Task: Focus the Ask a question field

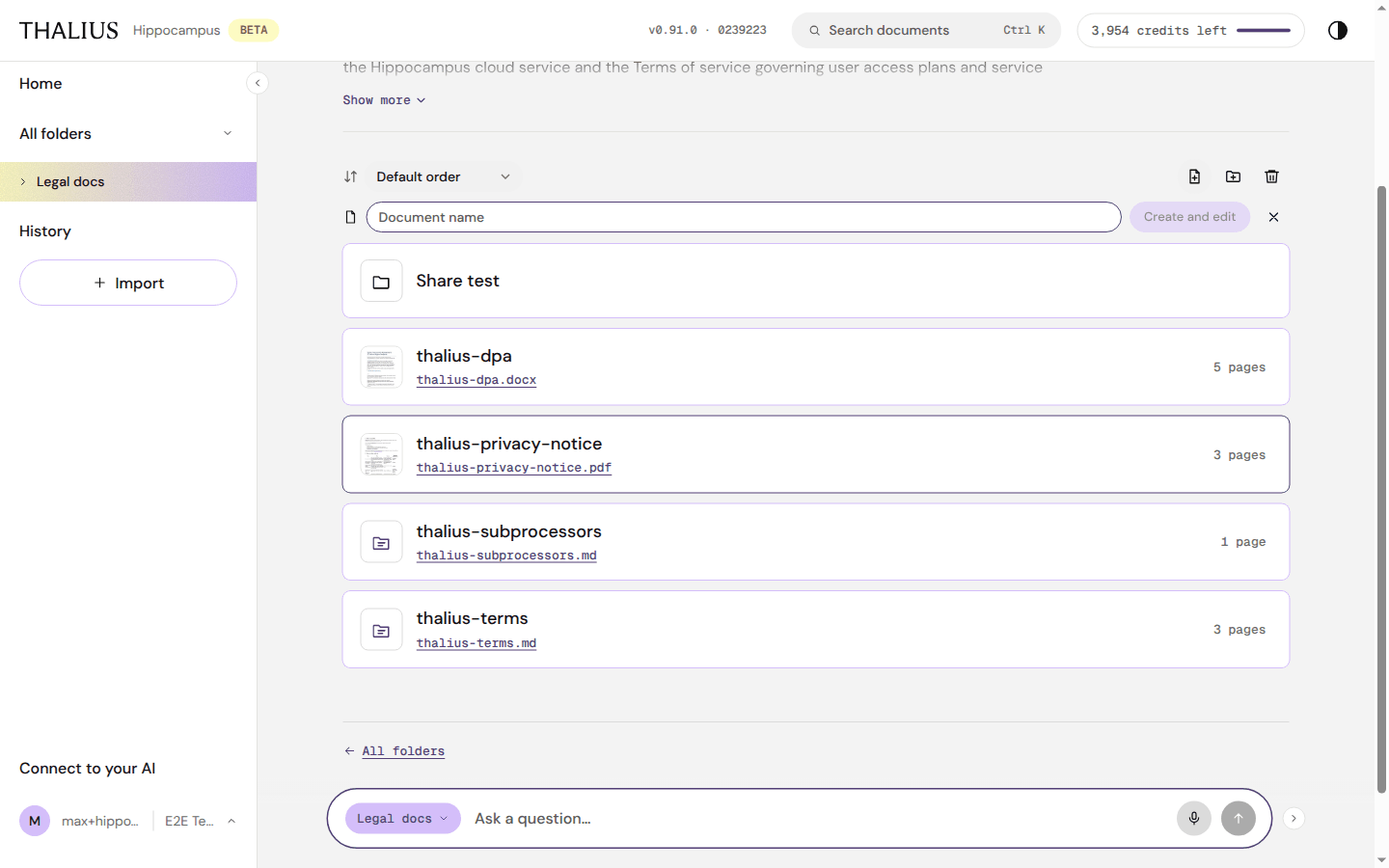Action: [x=820, y=818]
